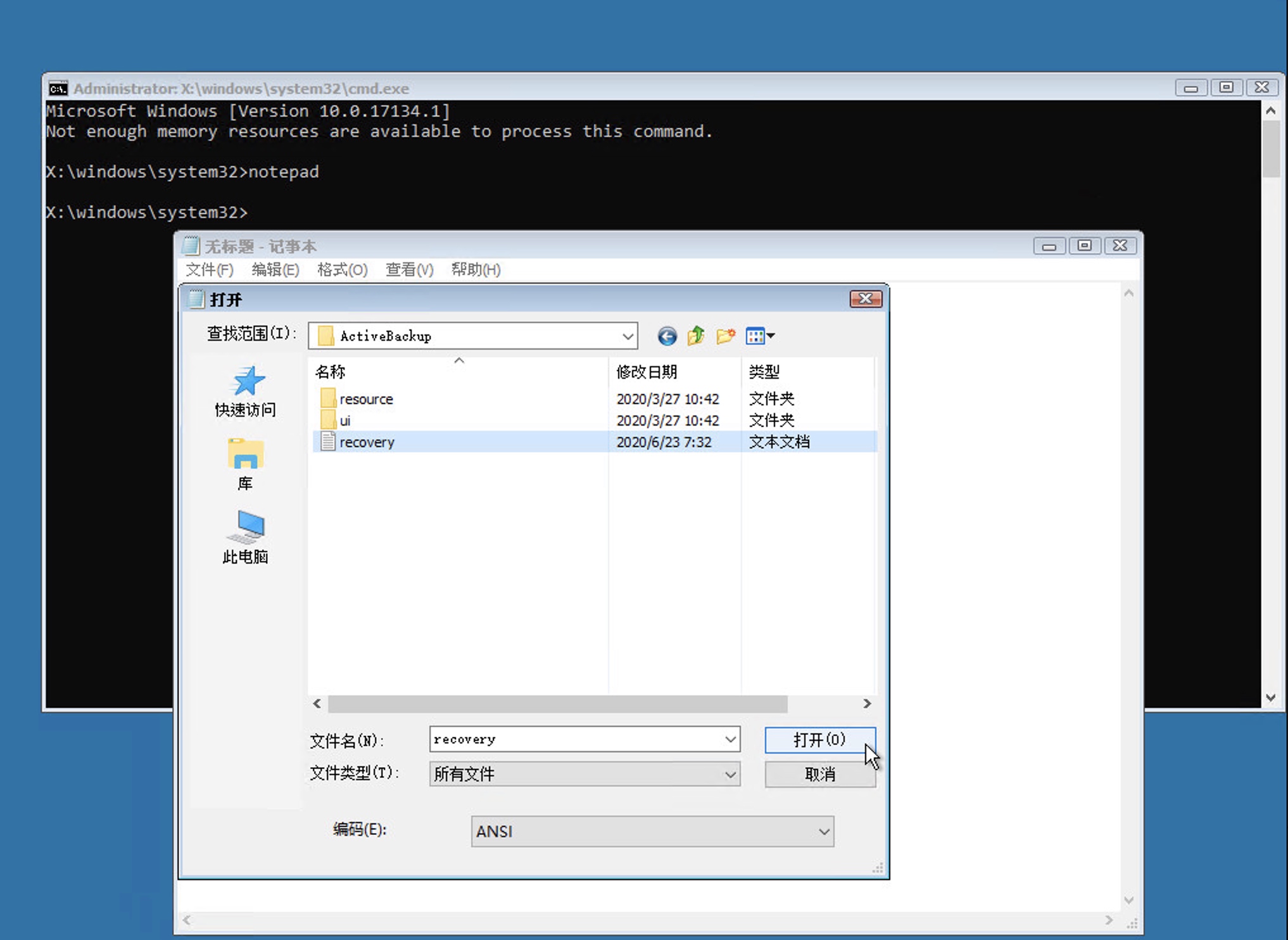Open This PC (此电脑) location
This screenshot has width=1288, height=940.
246,538
